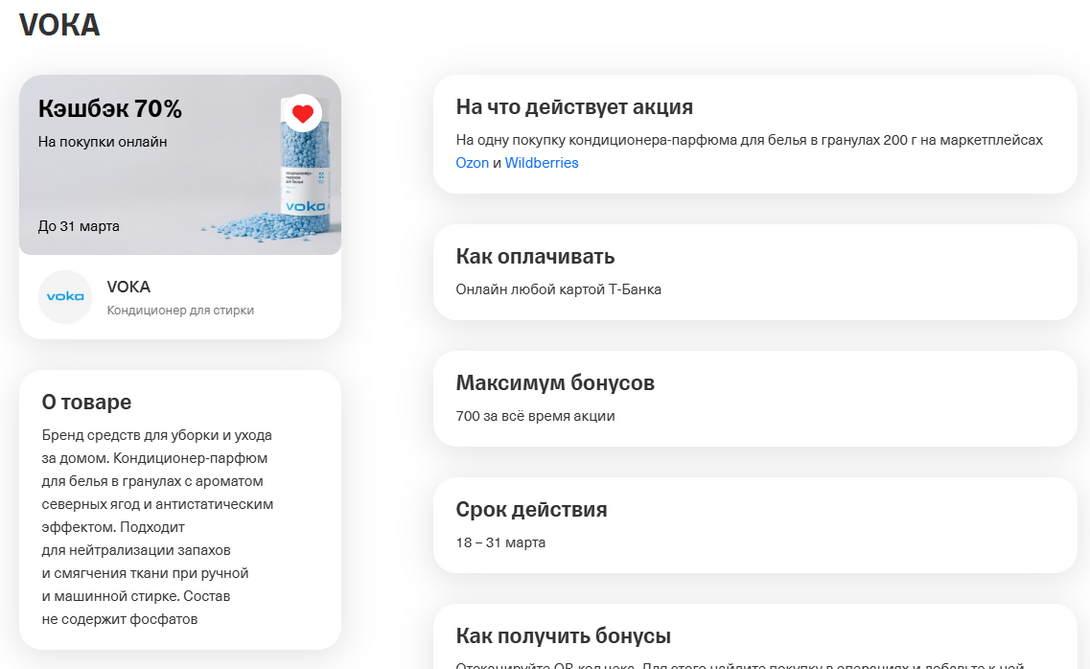
Task: Click the 'На что действует акция' heading
Action: click(574, 107)
